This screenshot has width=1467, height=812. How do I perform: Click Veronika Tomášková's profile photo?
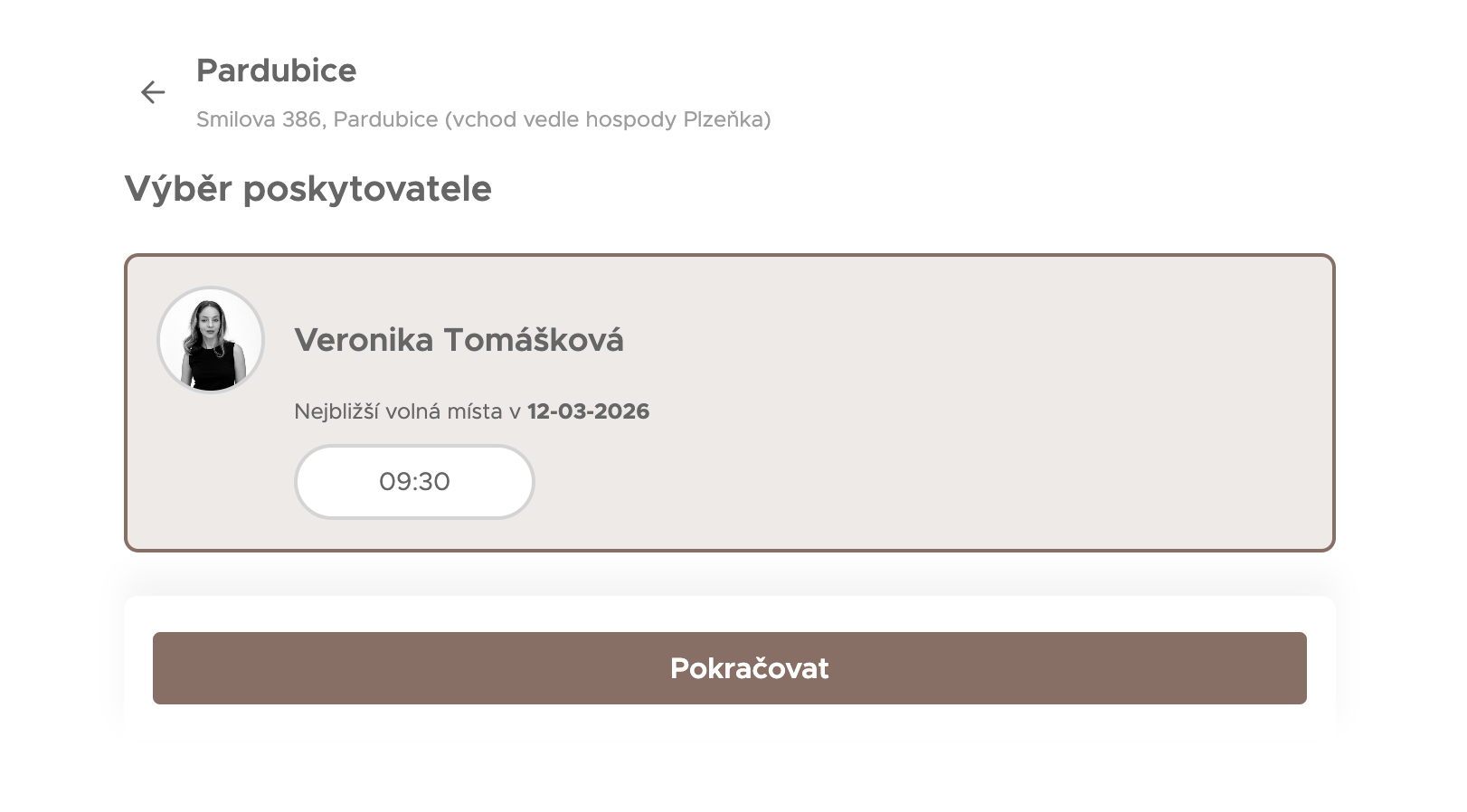tap(211, 340)
